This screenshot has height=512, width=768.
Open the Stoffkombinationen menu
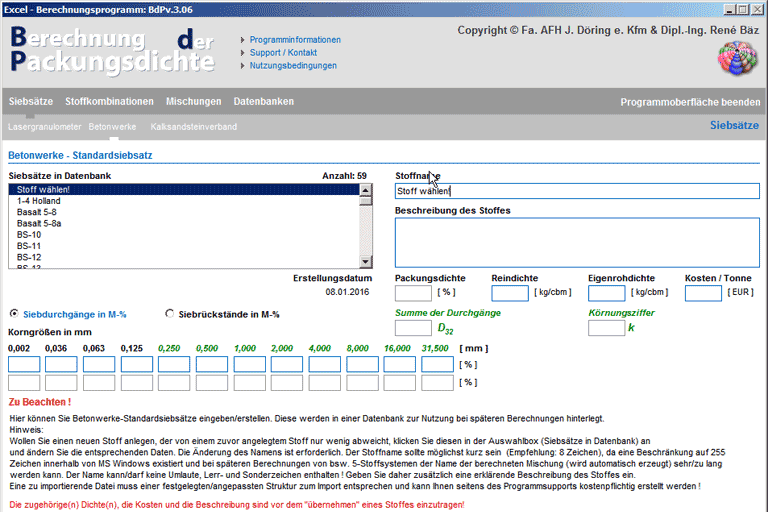click(109, 101)
